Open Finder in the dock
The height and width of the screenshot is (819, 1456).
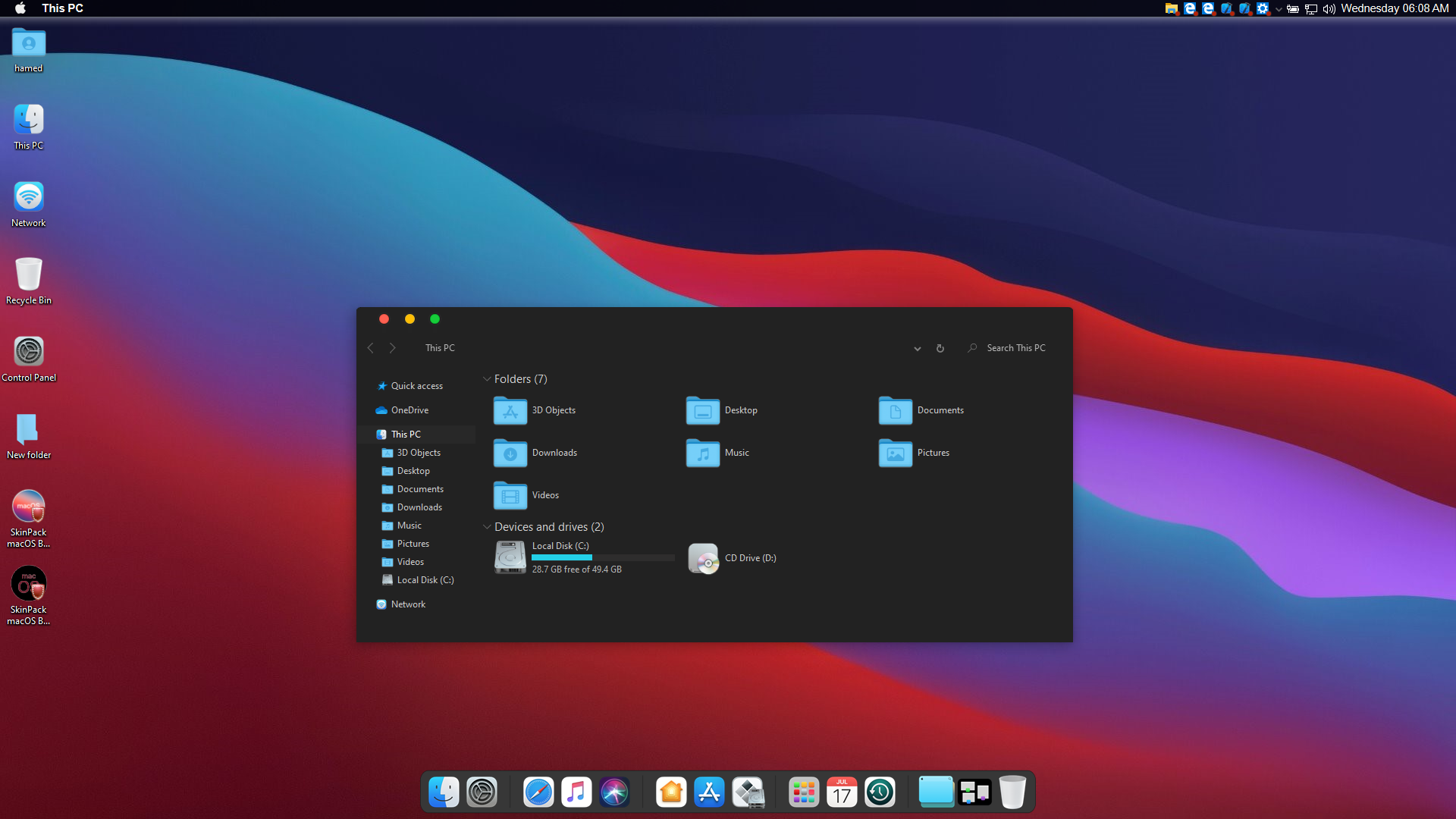point(446,792)
